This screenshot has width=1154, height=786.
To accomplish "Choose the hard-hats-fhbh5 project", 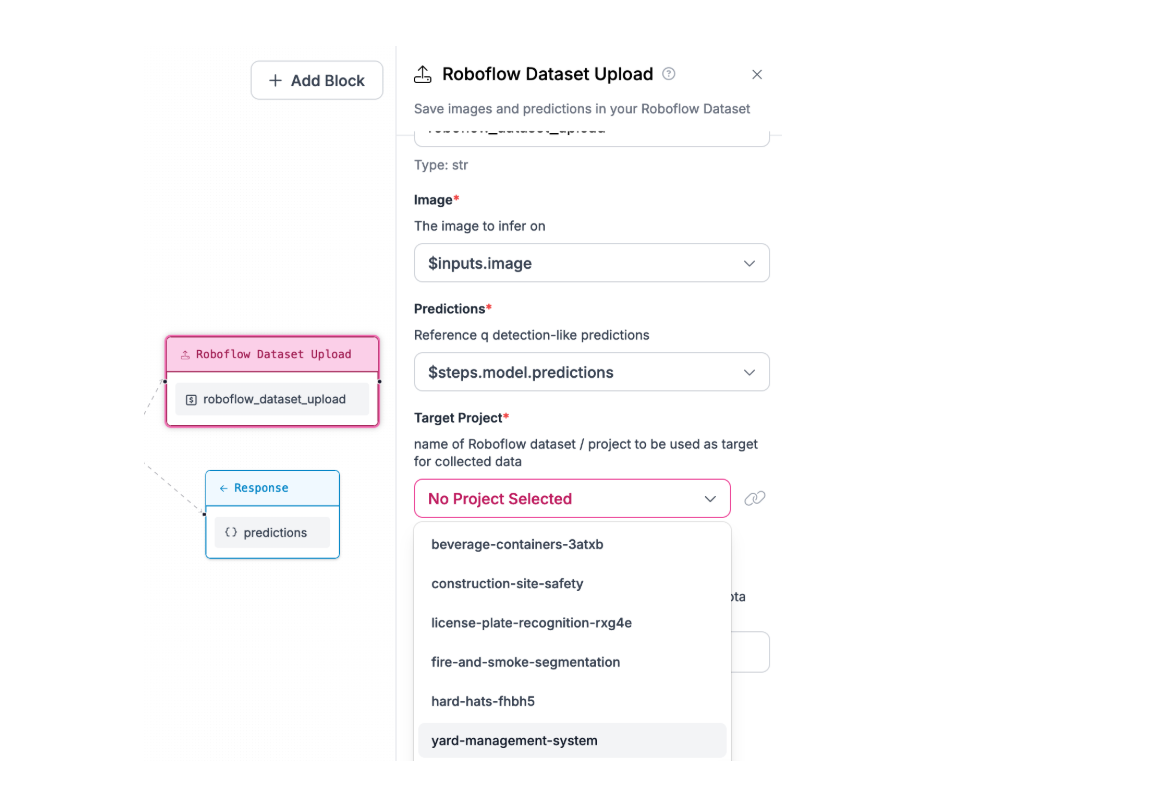I will pos(483,701).
